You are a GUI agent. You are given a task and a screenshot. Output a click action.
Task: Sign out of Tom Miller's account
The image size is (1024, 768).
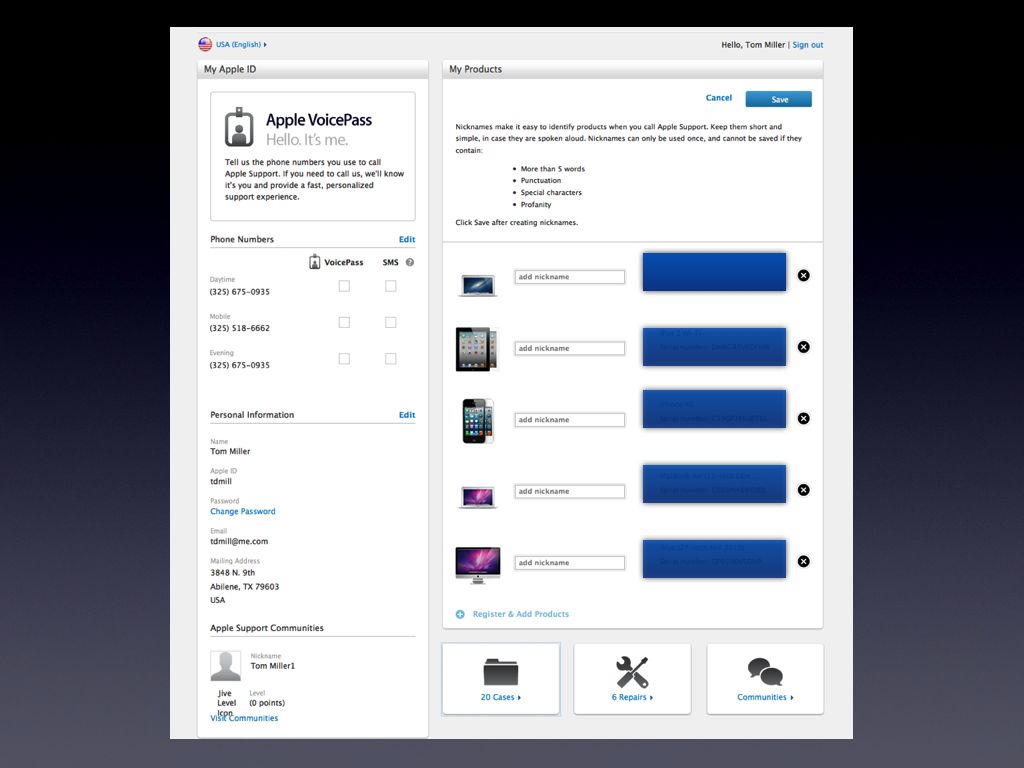click(x=808, y=45)
